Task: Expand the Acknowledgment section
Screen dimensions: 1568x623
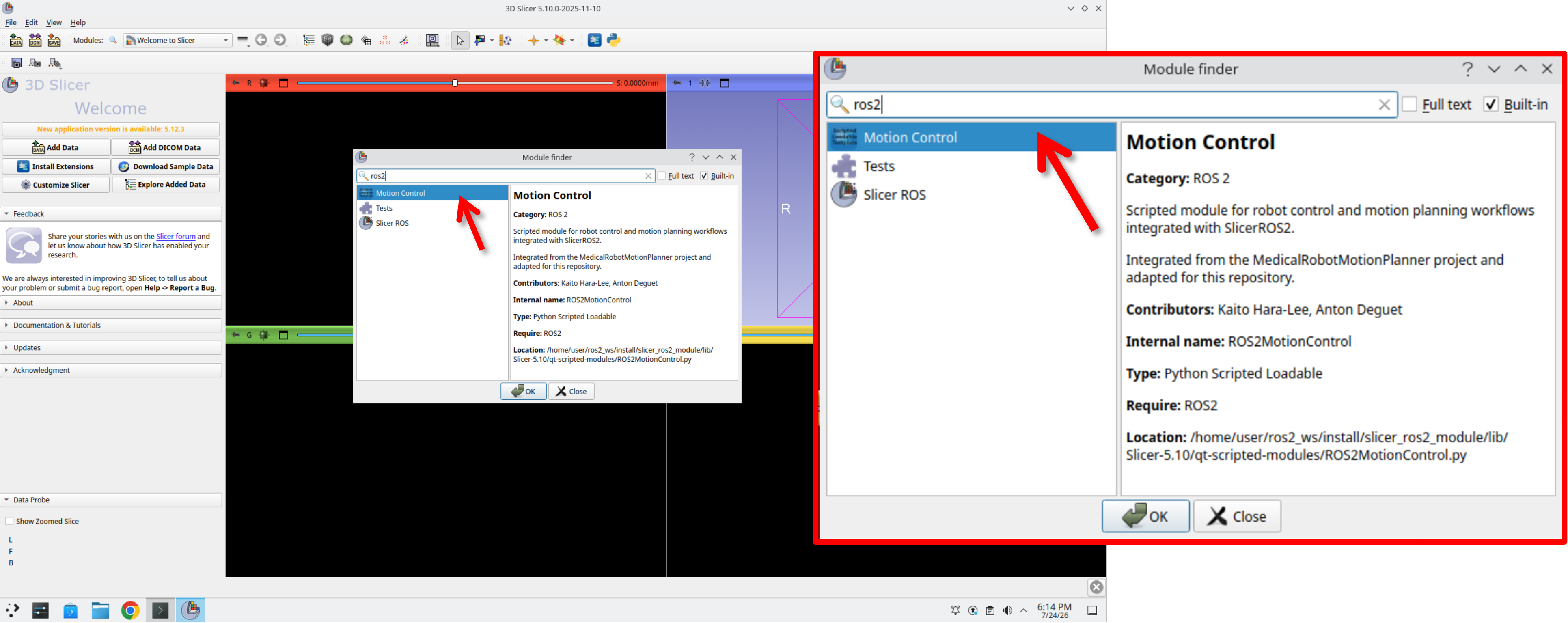Action: pyautogui.click(x=111, y=371)
